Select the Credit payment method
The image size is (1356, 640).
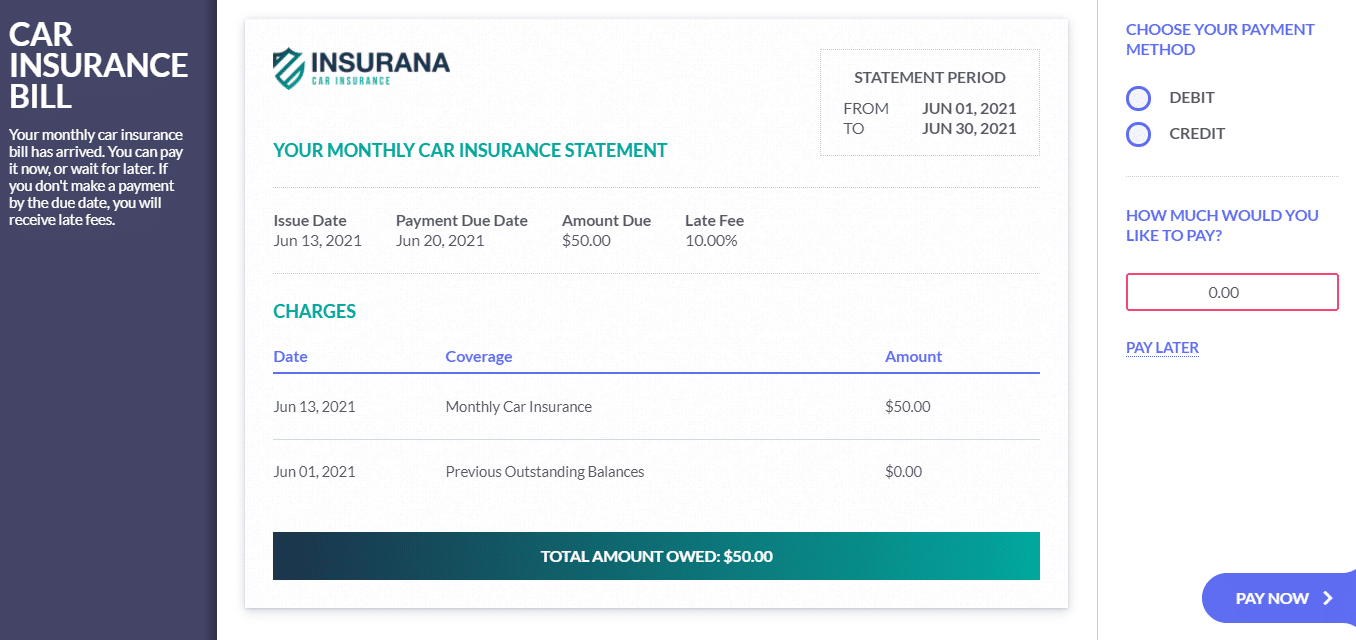pyautogui.click(x=1139, y=134)
